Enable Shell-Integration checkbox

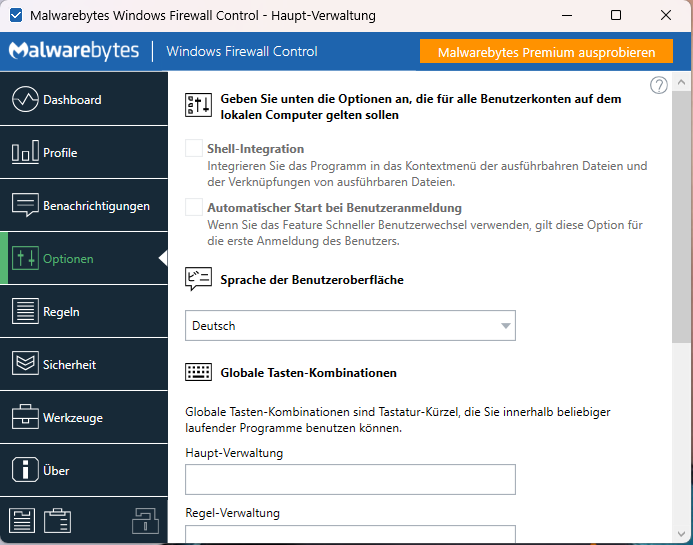[194, 148]
